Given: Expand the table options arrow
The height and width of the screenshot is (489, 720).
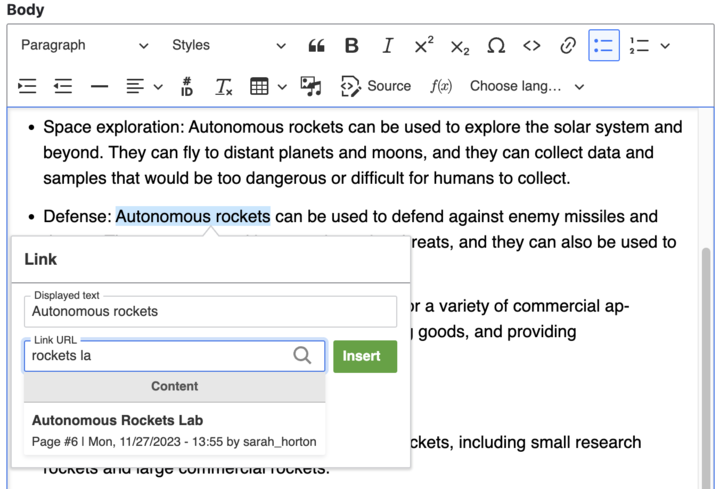Looking at the screenshot, I should [x=282, y=86].
